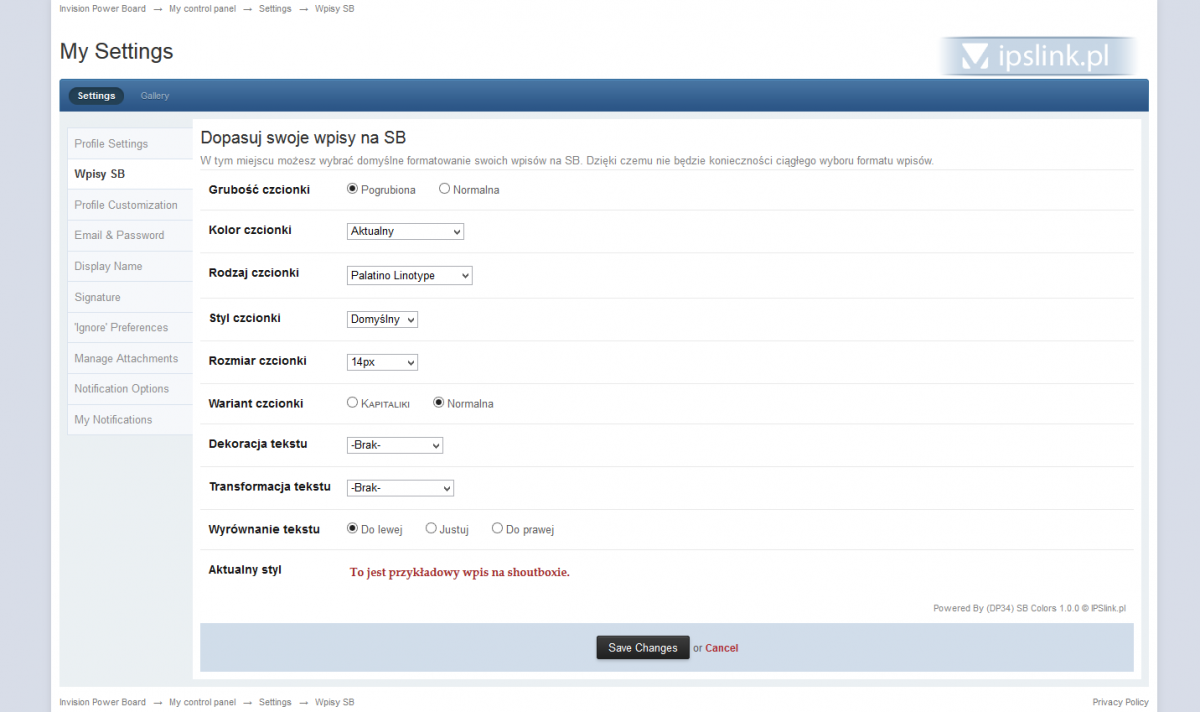Viewport: 1200px width, 712px height.
Task: Expand the Dekoracja tekstu dropdown
Action: click(394, 445)
